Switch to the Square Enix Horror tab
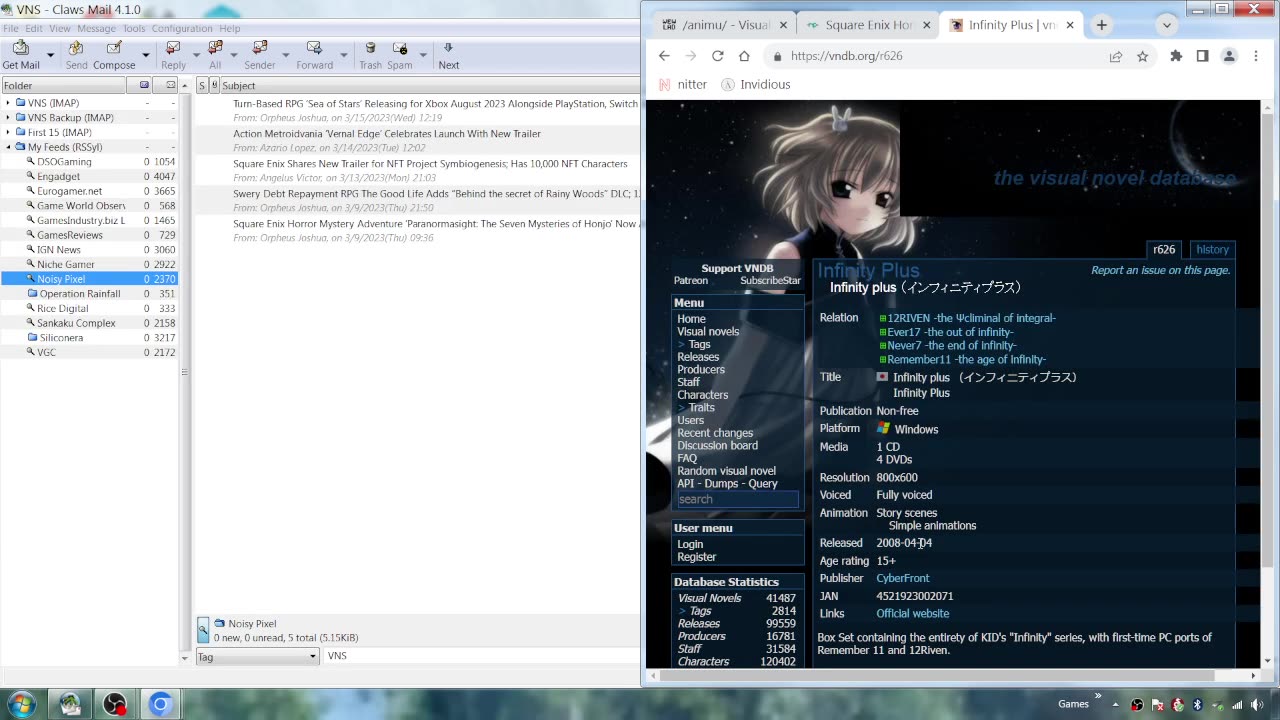 point(868,25)
